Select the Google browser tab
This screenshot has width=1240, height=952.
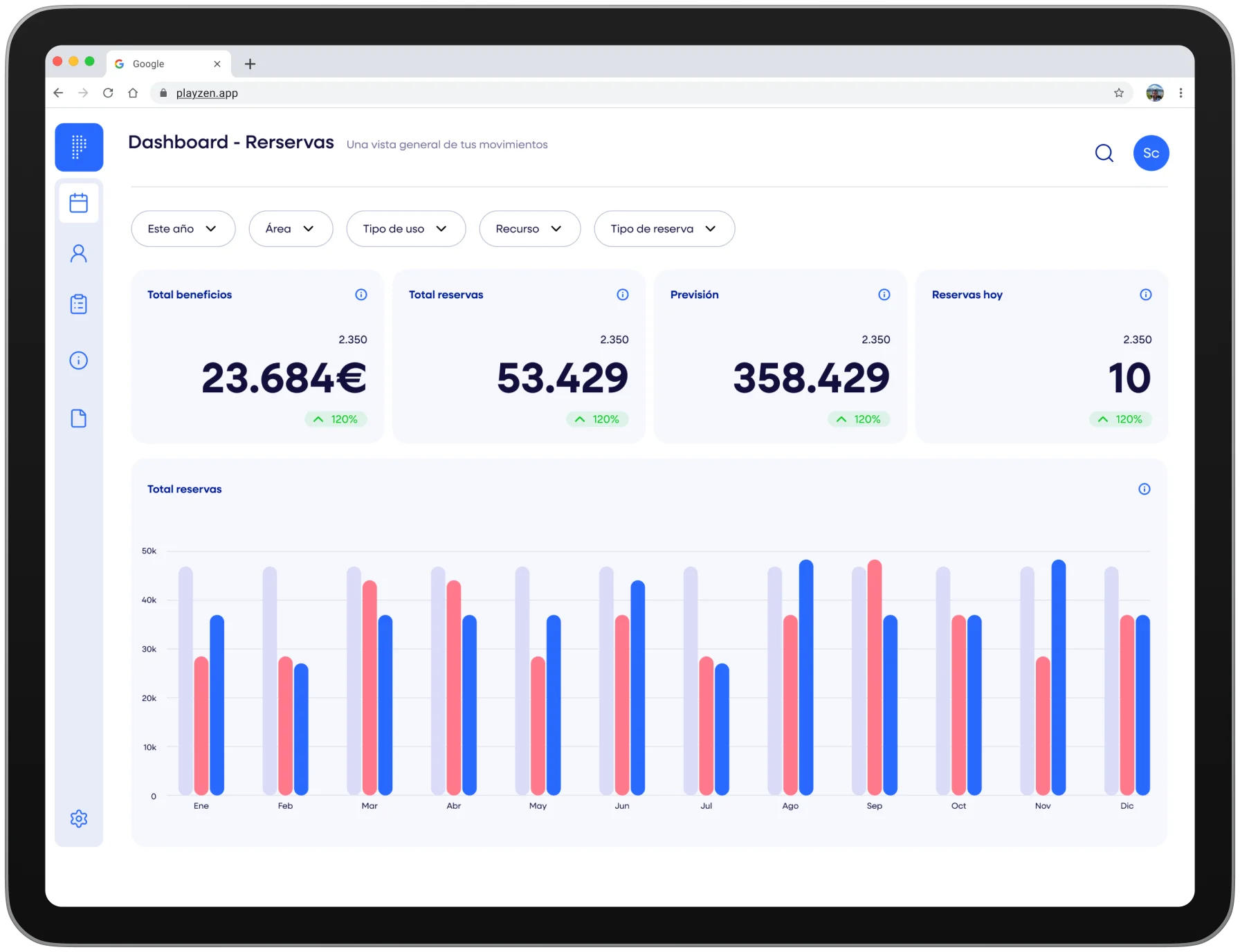(168, 64)
